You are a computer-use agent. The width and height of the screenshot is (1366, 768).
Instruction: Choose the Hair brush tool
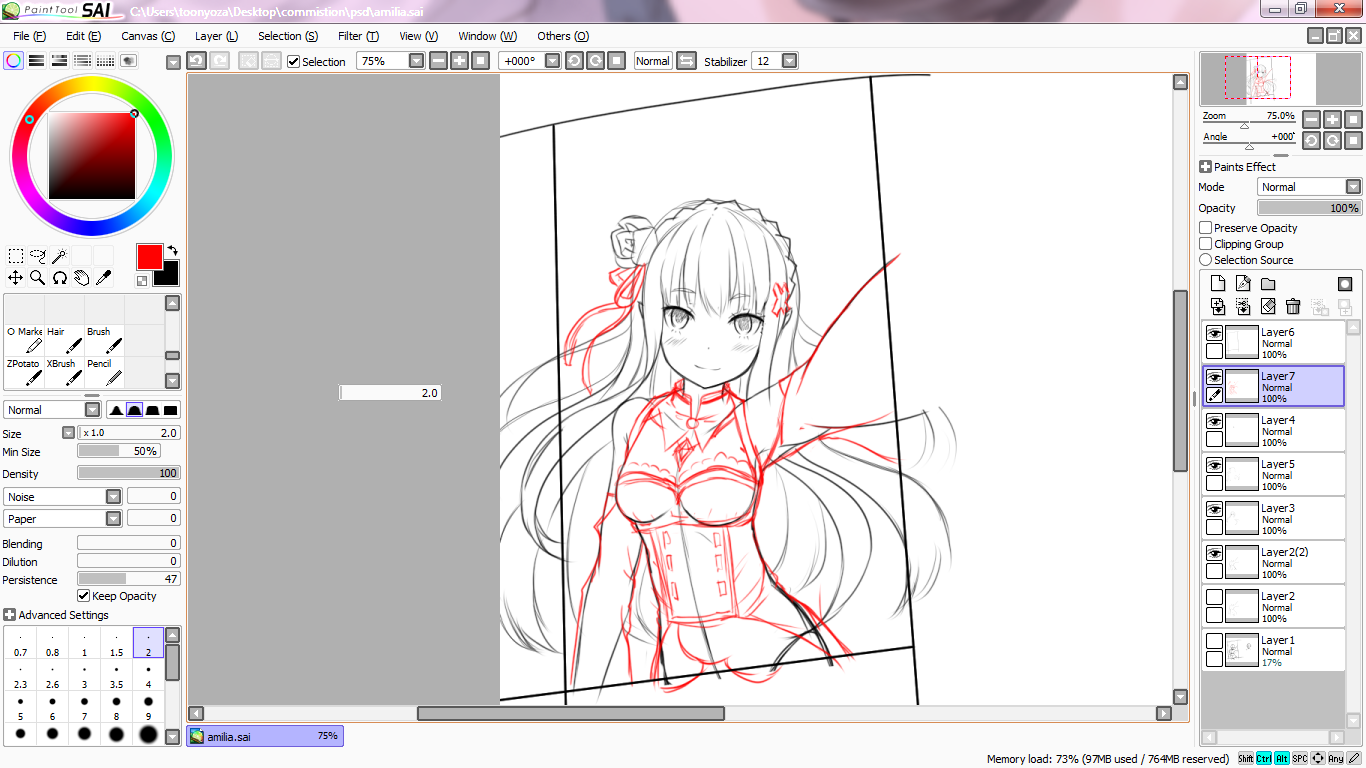pyautogui.click(x=65, y=340)
